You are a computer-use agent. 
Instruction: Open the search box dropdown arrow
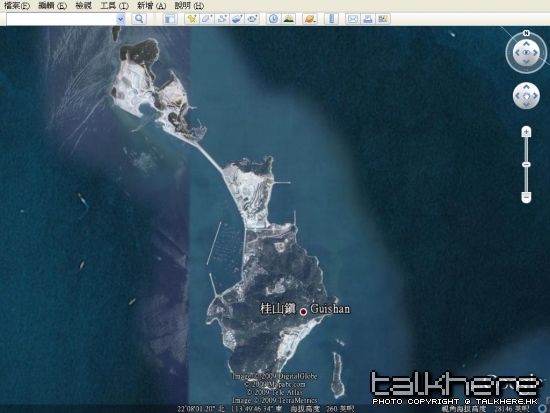point(120,19)
